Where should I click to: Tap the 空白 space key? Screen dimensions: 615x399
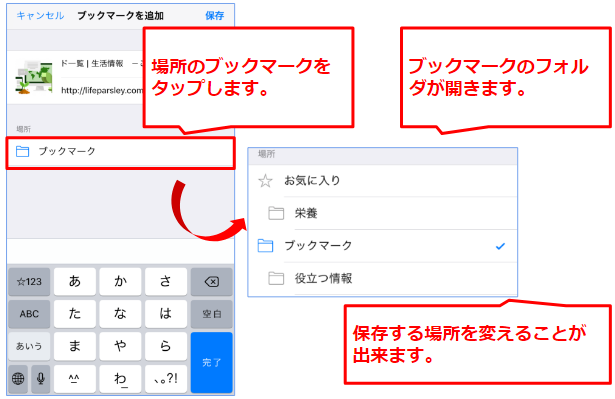click(x=212, y=314)
